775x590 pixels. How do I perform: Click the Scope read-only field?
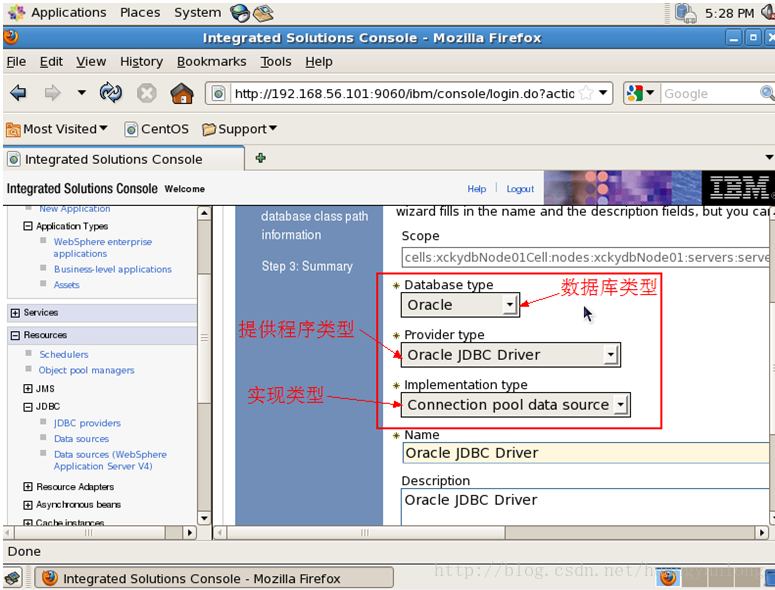click(x=586, y=257)
